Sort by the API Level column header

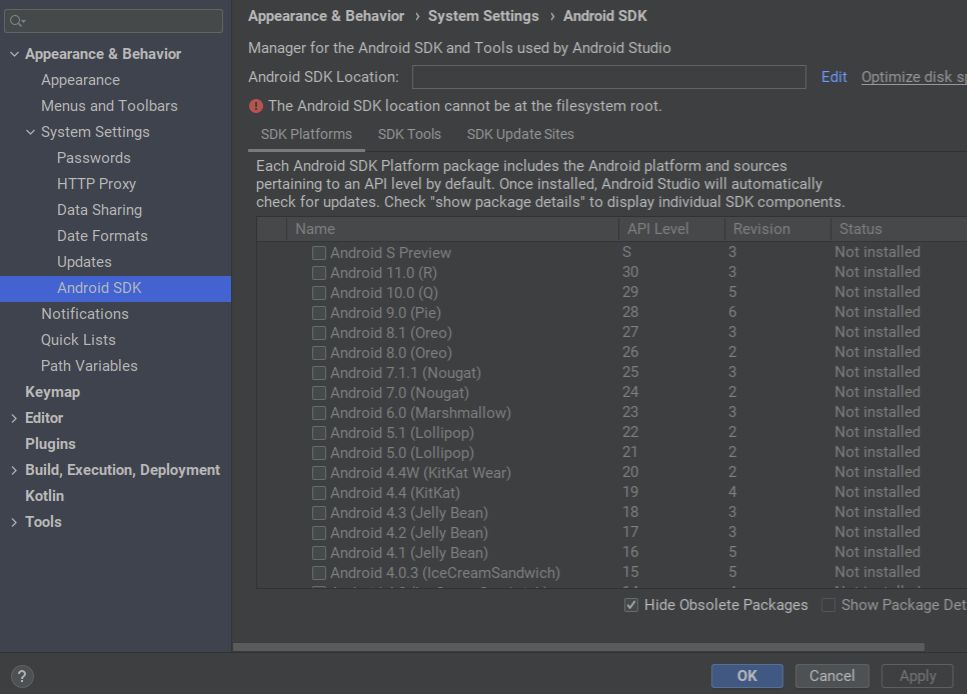coord(671,229)
